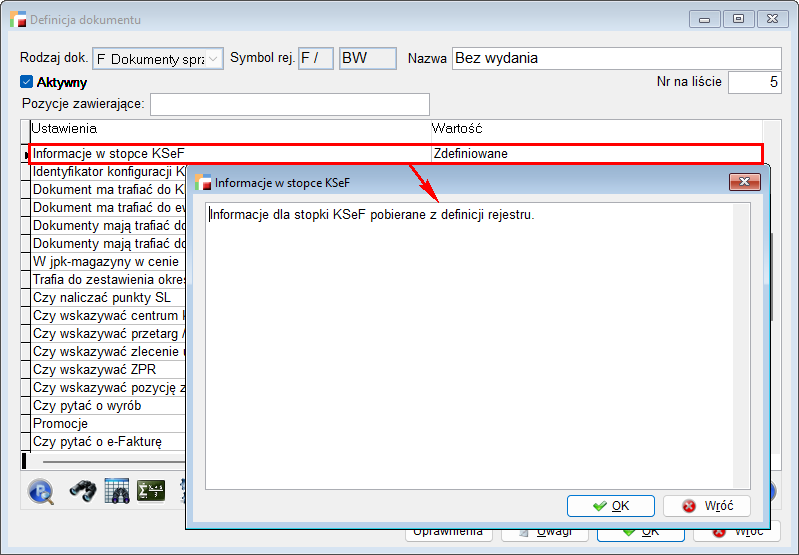Close the Informacje w stopce KSeF dialog
This screenshot has height=555, width=799.
click(744, 182)
